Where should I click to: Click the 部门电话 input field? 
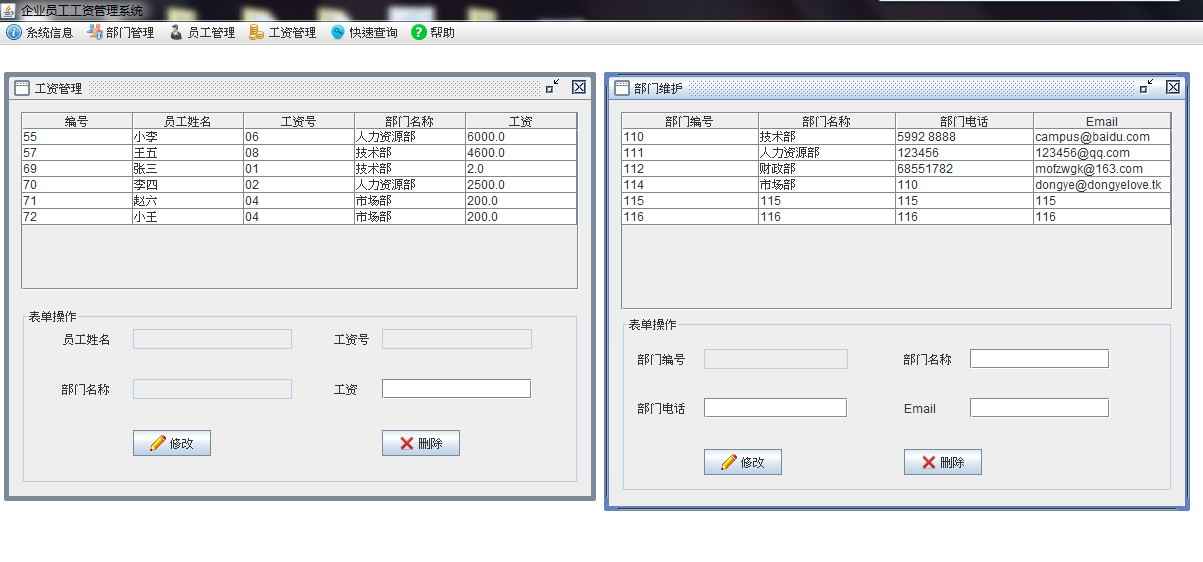(775, 408)
